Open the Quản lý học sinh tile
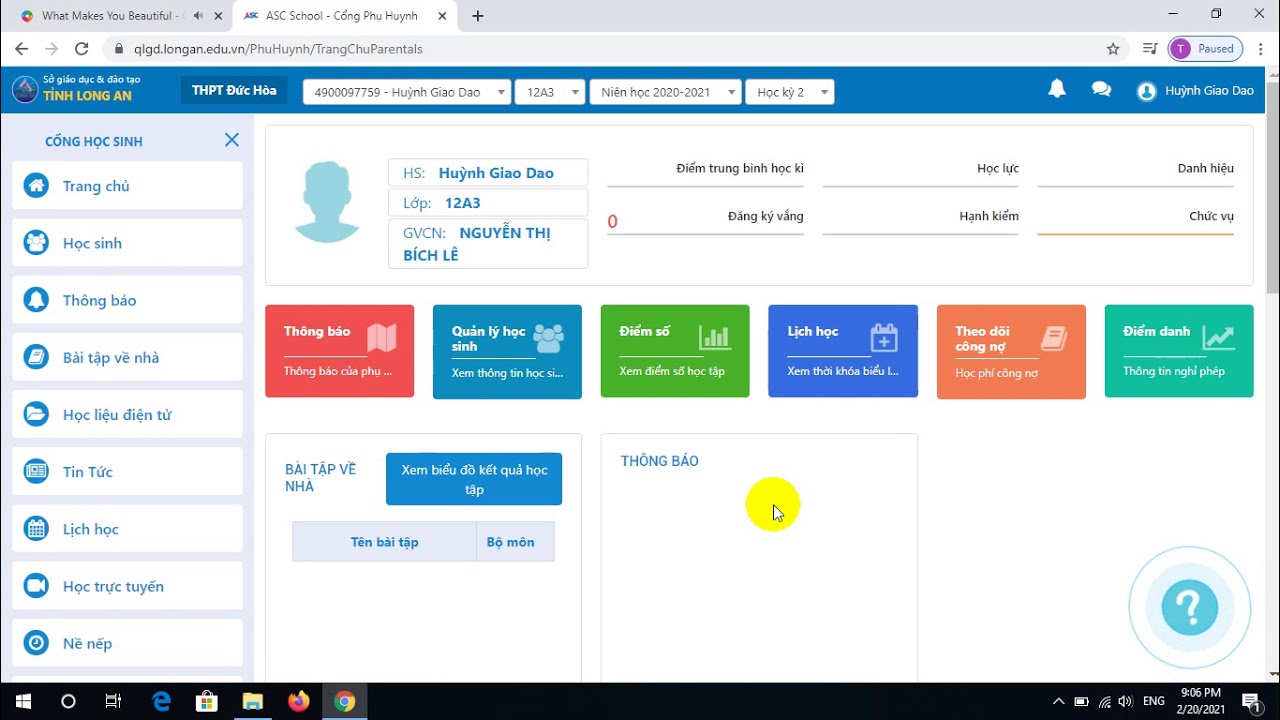The image size is (1280, 720). point(507,352)
